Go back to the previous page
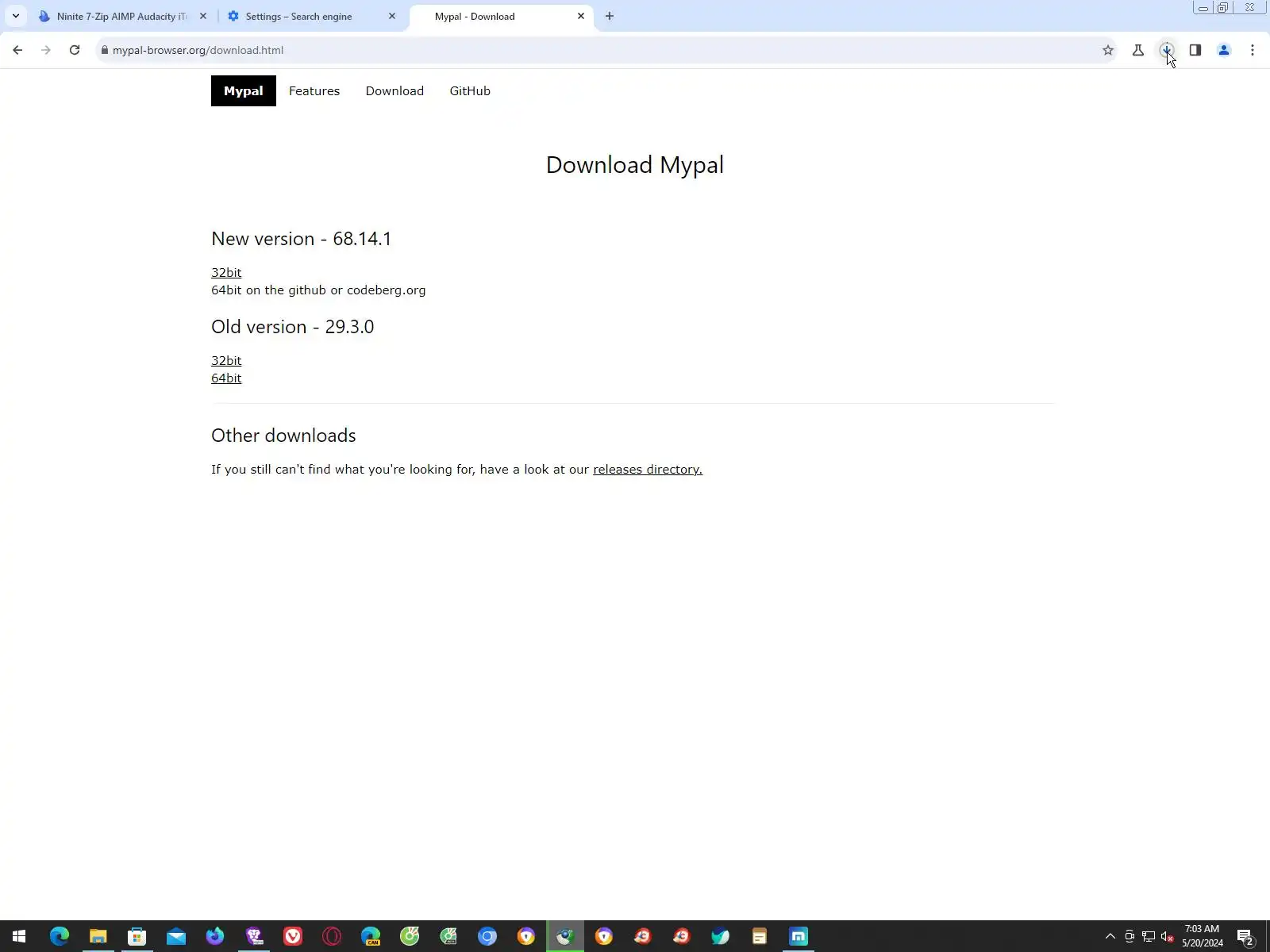 pos(17,50)
